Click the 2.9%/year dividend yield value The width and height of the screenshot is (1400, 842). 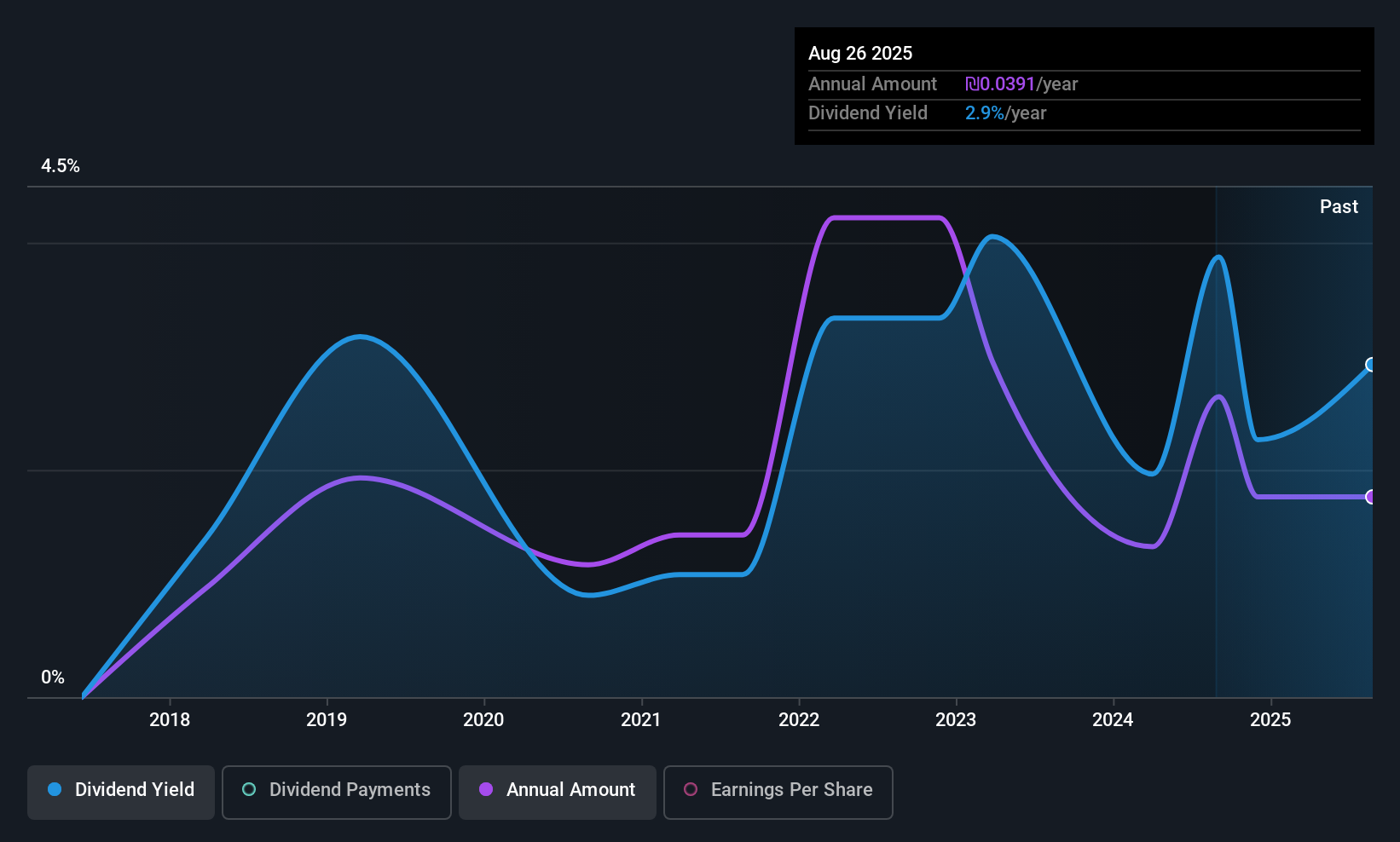coord(1005,112)
